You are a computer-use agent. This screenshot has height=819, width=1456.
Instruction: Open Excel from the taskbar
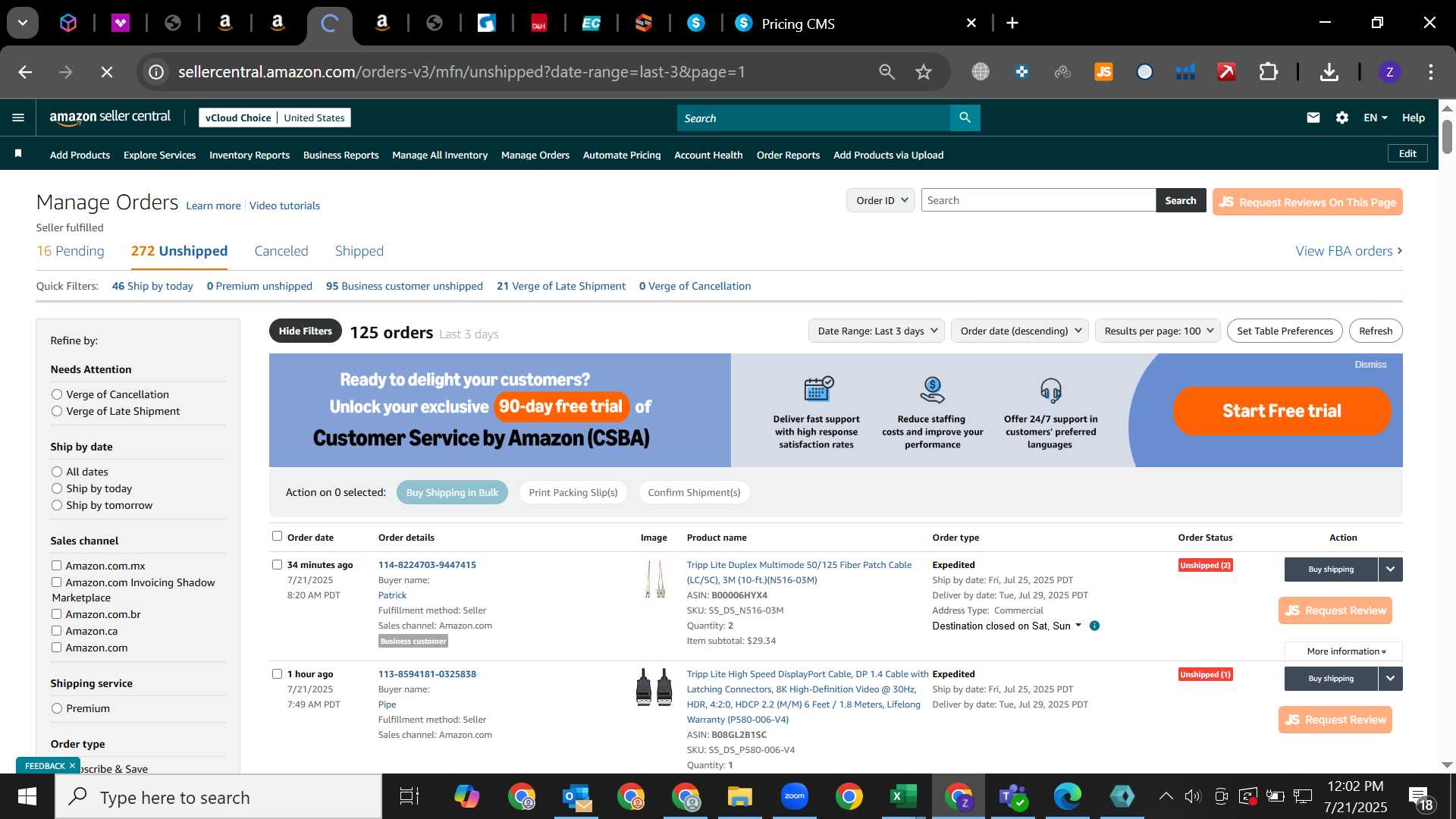pos(903,796)
